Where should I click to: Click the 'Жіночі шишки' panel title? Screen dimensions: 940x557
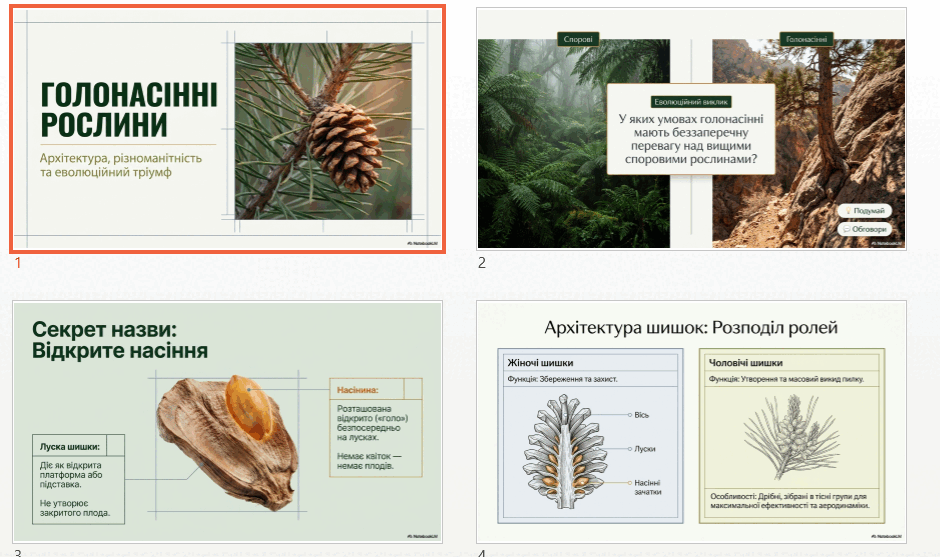tap(540, 363)
